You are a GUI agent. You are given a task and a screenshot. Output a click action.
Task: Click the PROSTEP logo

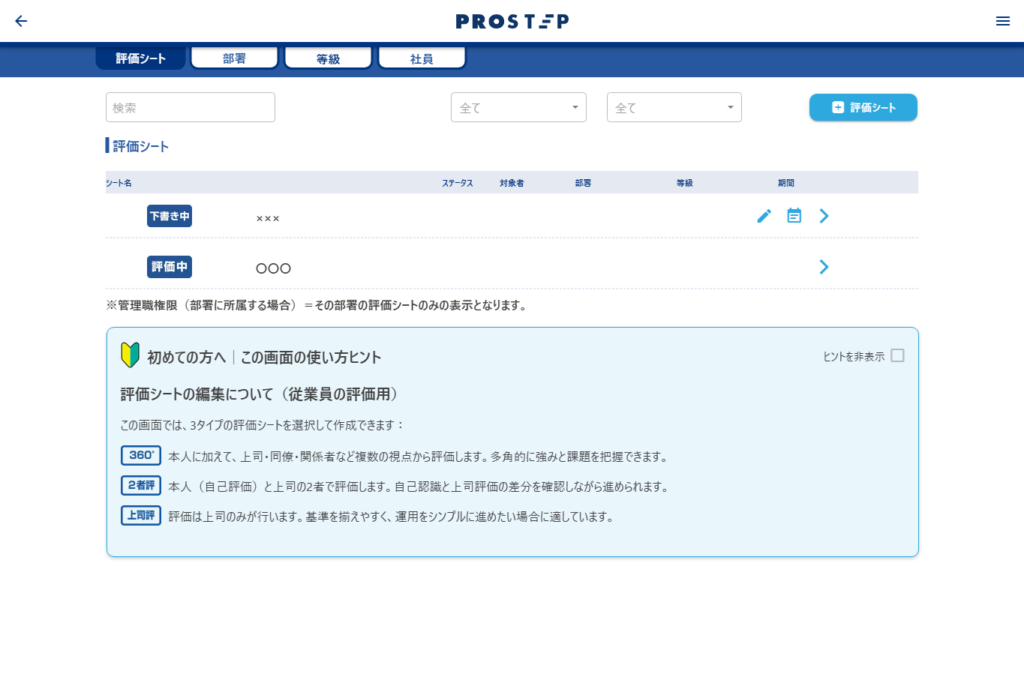[512, 21]
